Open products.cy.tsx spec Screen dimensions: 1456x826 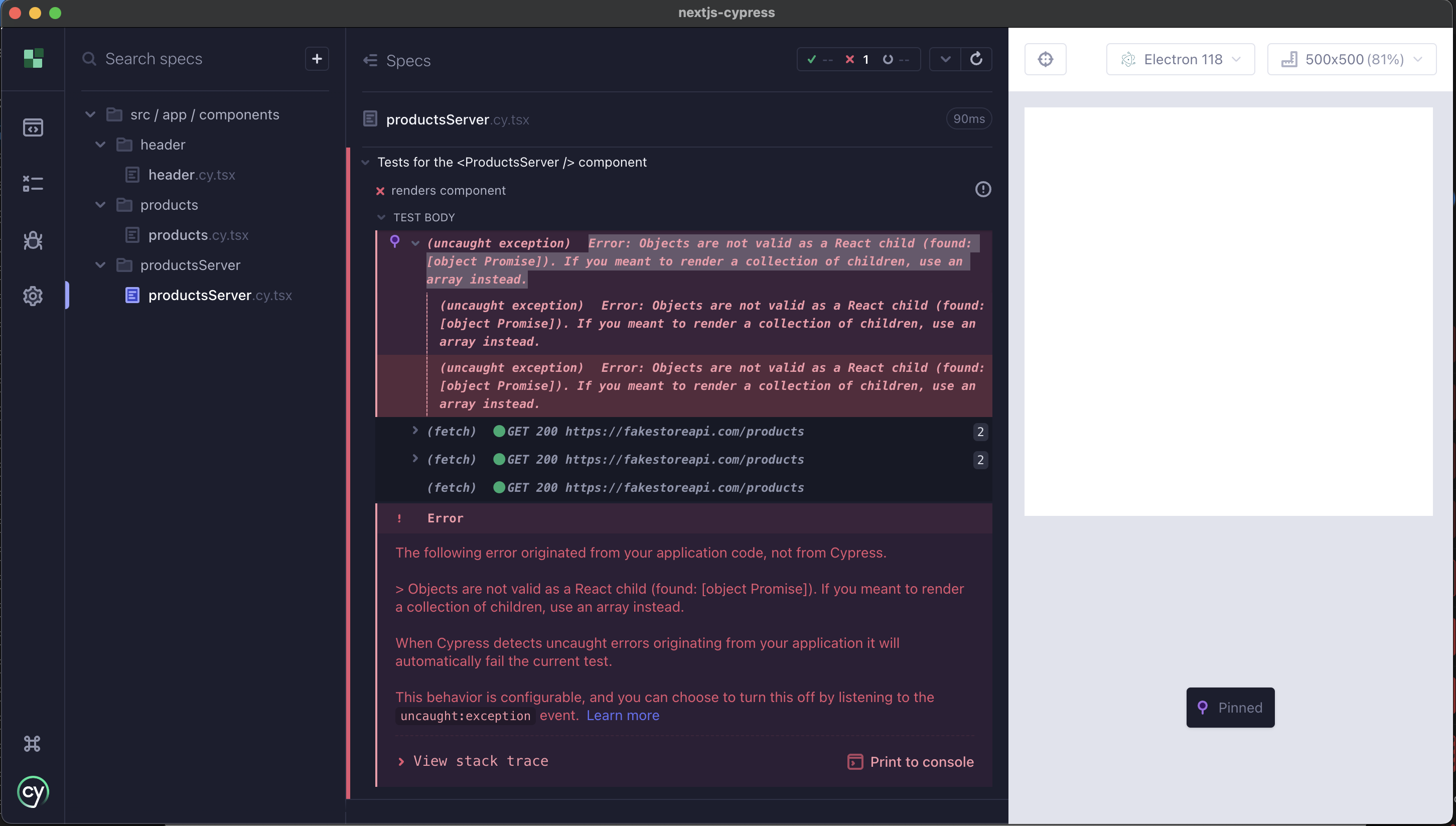[198, 235]
